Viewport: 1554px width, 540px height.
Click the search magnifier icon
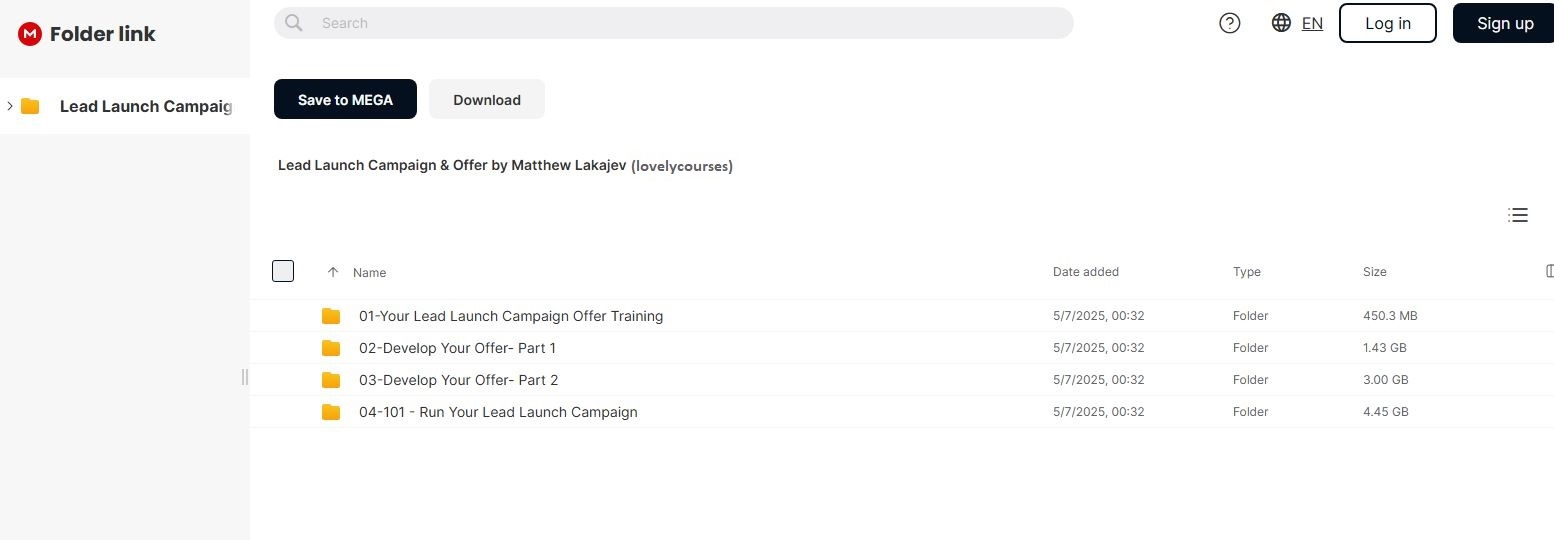pos(293,23)
